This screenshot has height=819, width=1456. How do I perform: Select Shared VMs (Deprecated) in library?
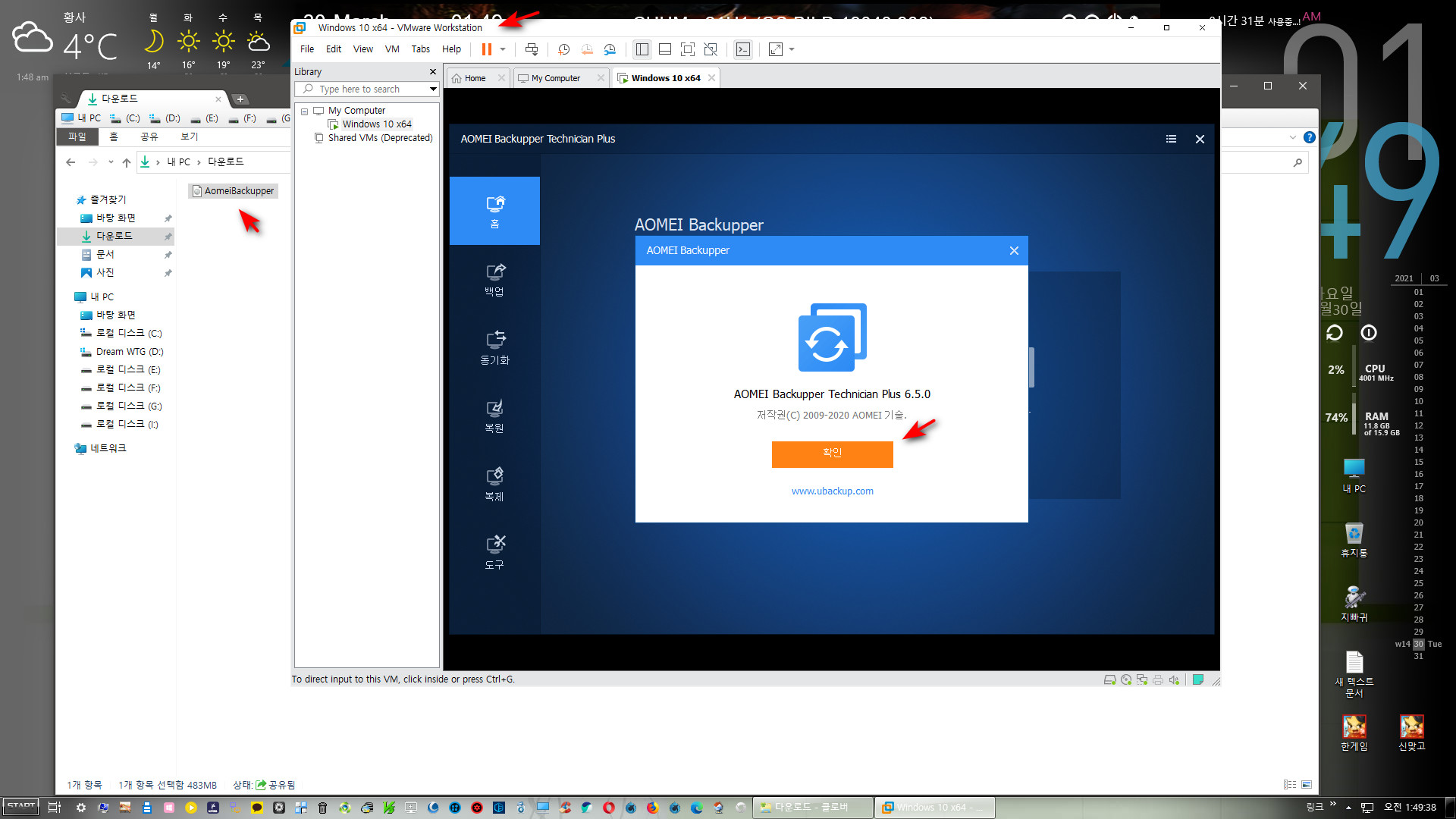click(380, 138)
